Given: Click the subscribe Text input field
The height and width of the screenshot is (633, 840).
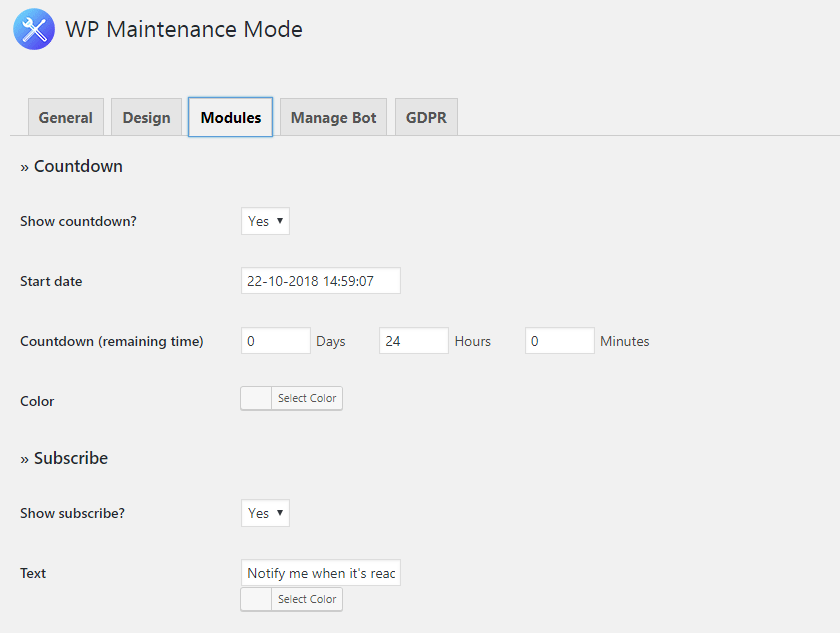Looking at the screenshot, I should pos(320,573).
